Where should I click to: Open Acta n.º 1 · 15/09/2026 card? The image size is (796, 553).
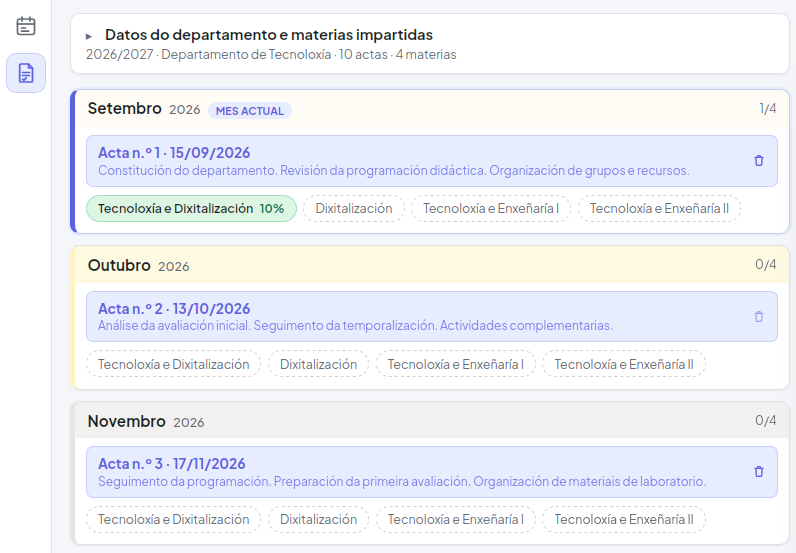432,161
